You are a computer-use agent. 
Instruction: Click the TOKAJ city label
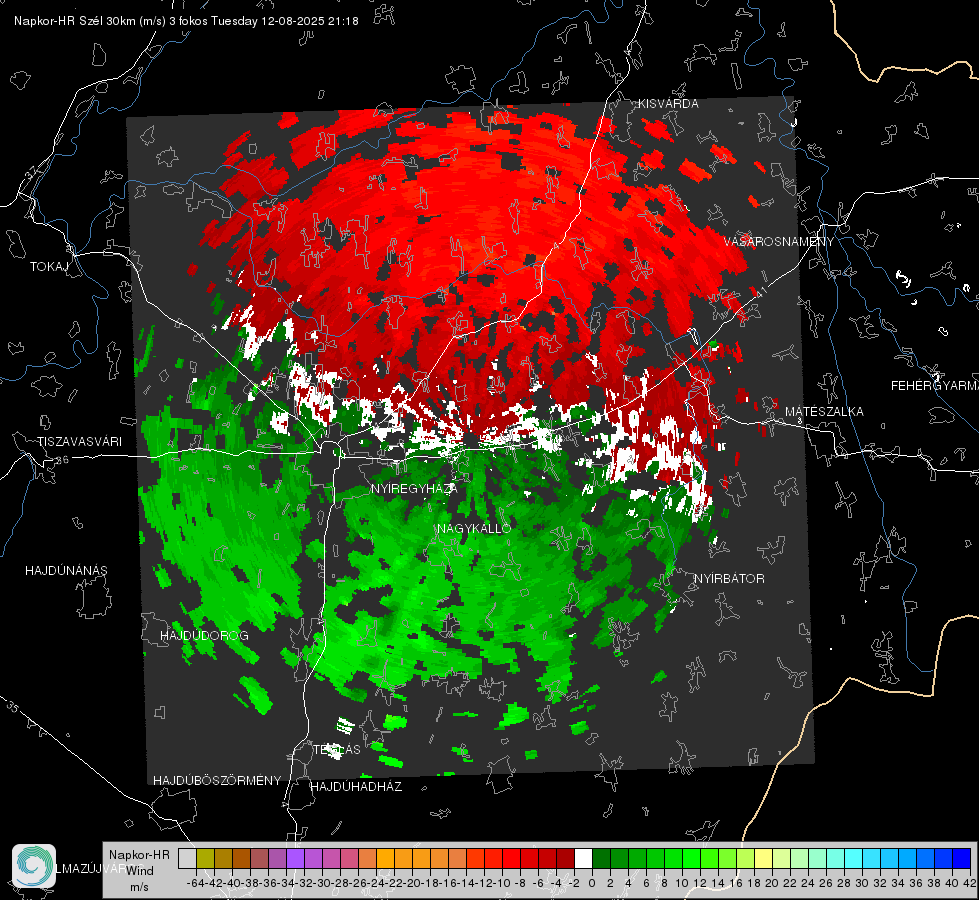click(x=49, y=267)
